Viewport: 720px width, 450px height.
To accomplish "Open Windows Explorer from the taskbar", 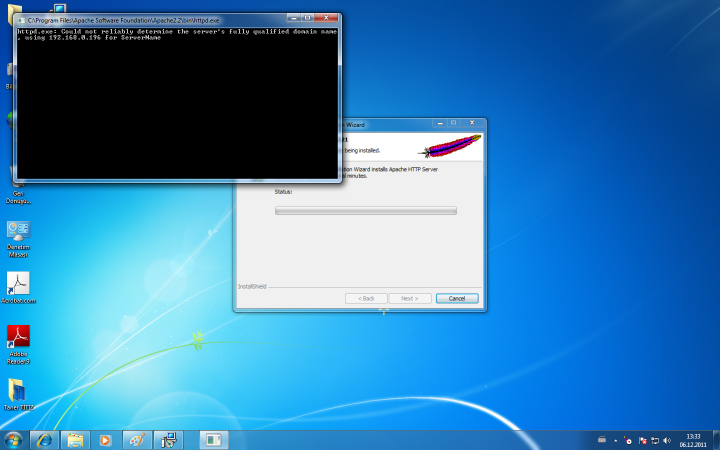I will point(74,439).
